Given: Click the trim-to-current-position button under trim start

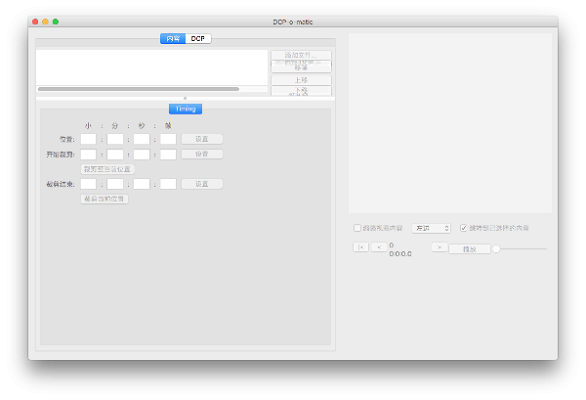Looking at the screenshot, I should tap(107, 169).
